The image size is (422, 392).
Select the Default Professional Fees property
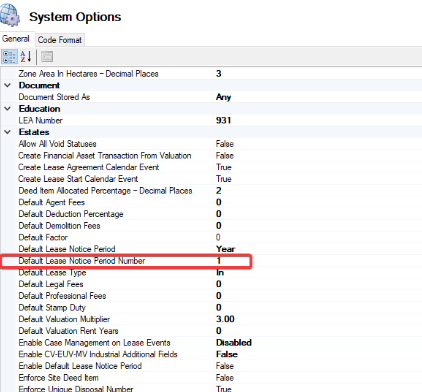click(x=62, y=296)
